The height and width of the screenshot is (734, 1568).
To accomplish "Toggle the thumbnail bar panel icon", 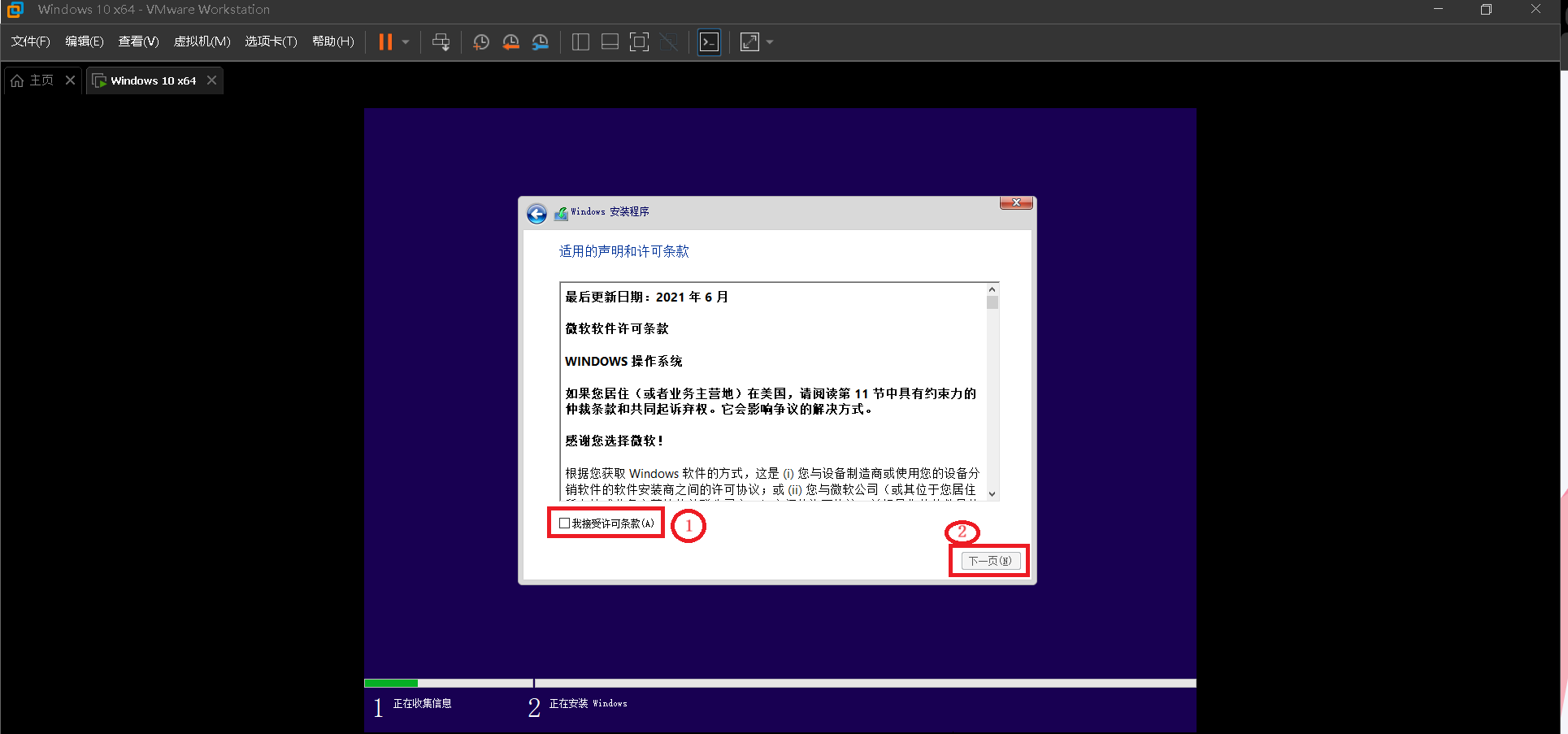I will (610, 42).
